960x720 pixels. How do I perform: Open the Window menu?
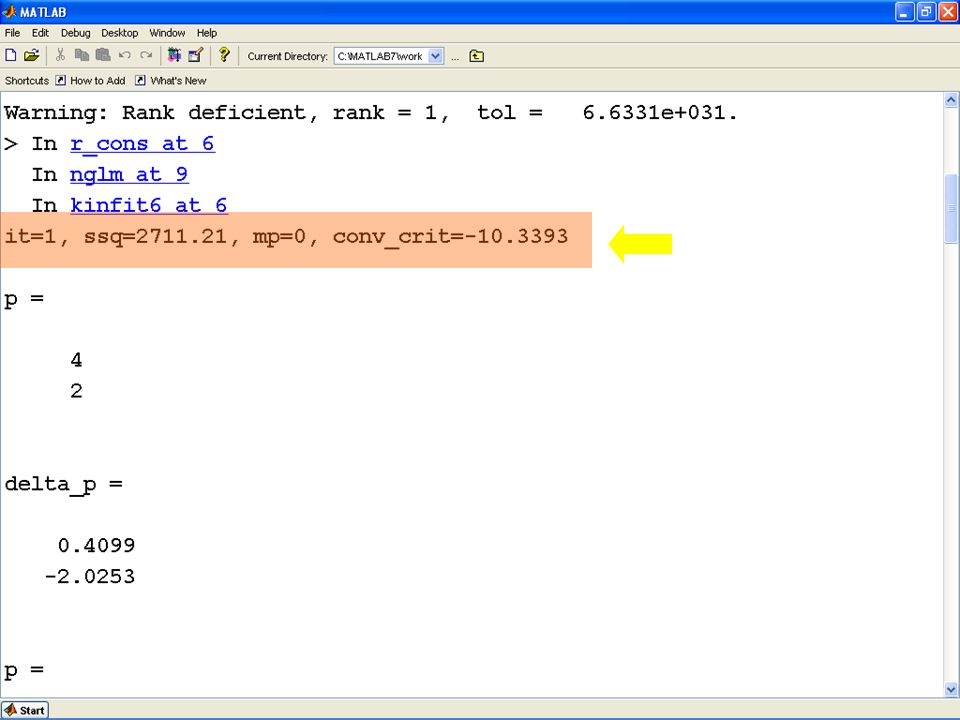point(167,33)
